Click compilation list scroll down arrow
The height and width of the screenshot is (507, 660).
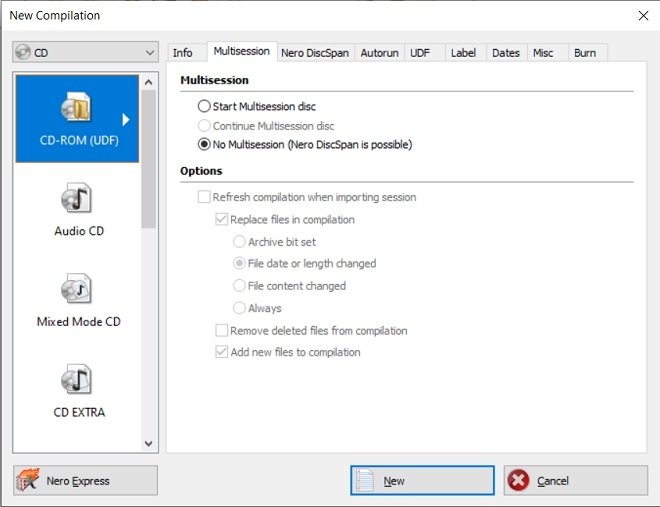pyautogui.click(x=148, y=443)
